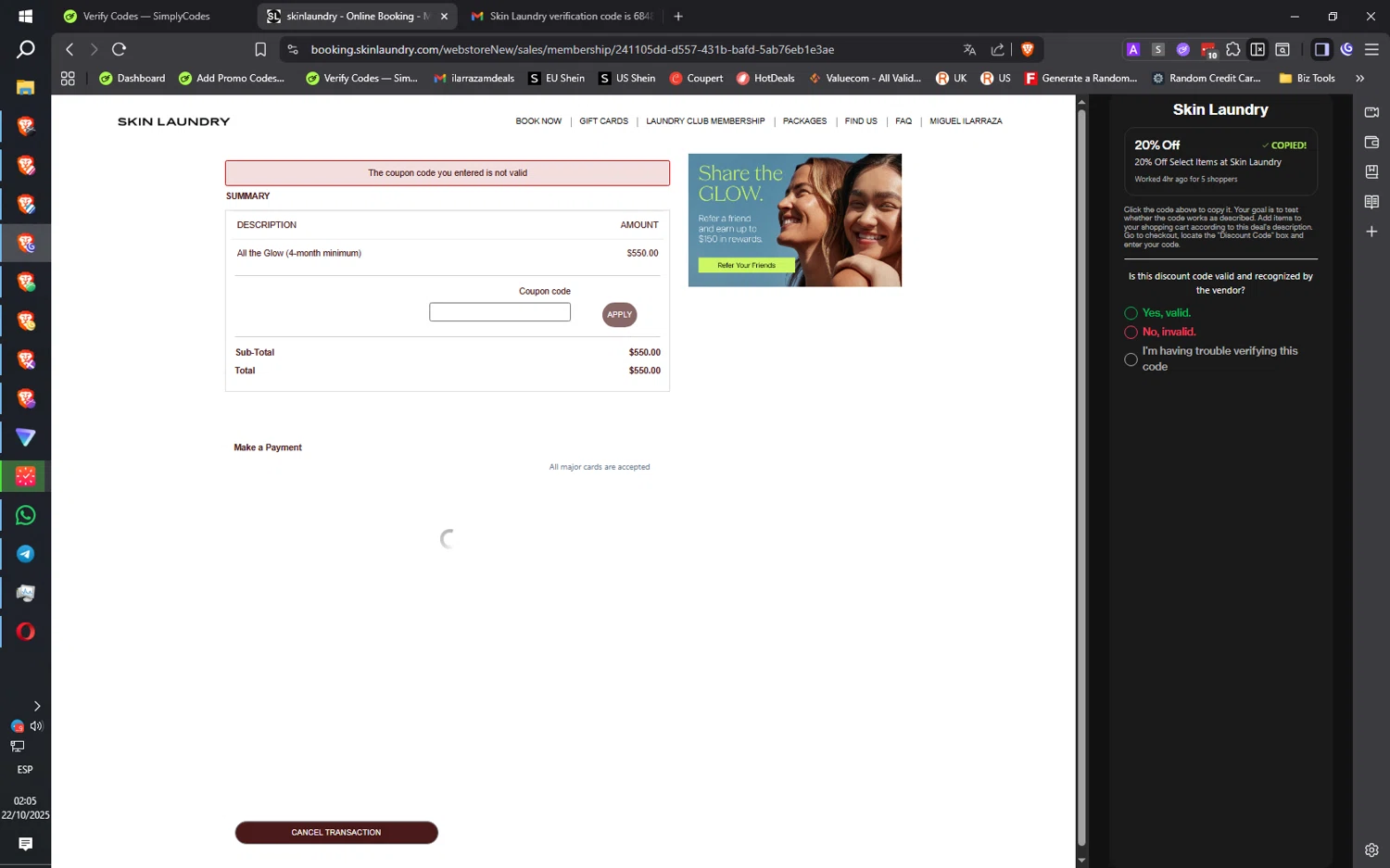Open Opera browser from the taskbar

click(x=25, y=632)
